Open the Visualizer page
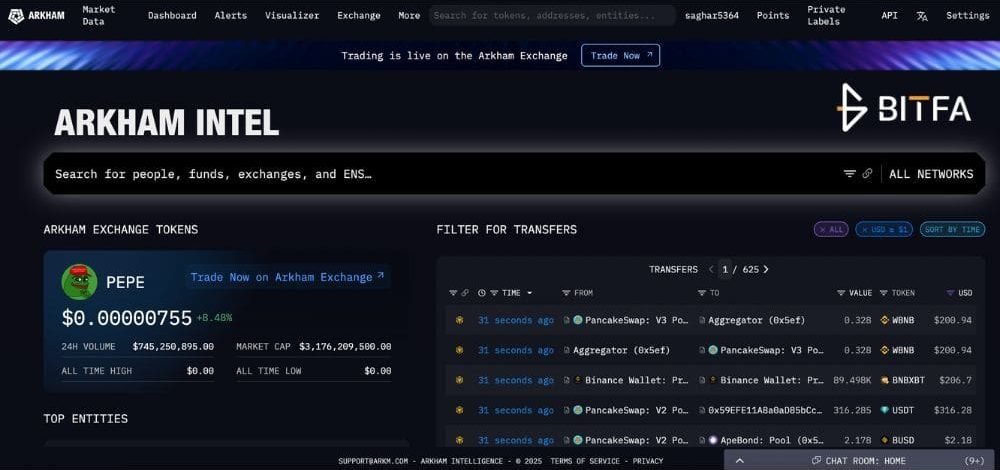 (292, 15)
